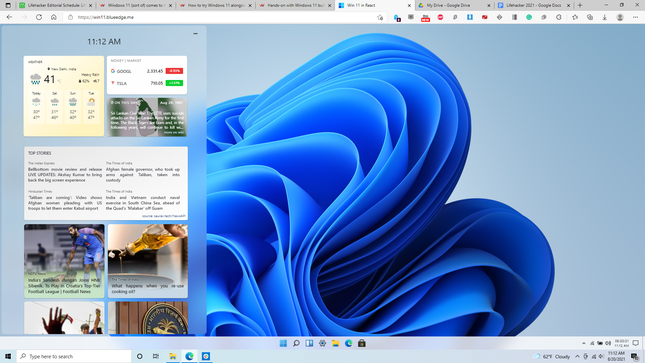Open the Weather widget for New Delhi
The width and height of the screenshot is (645, 363).
click(64, 96)
